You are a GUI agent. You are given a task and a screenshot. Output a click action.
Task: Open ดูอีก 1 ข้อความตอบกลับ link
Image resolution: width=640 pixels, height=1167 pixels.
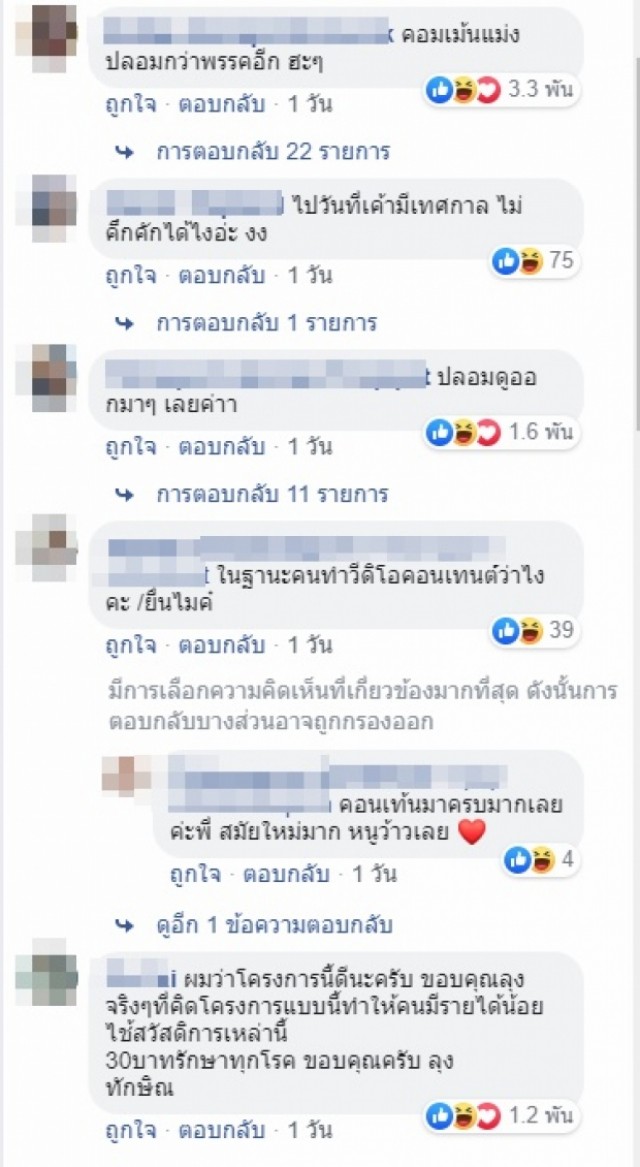tap(274, 925)
